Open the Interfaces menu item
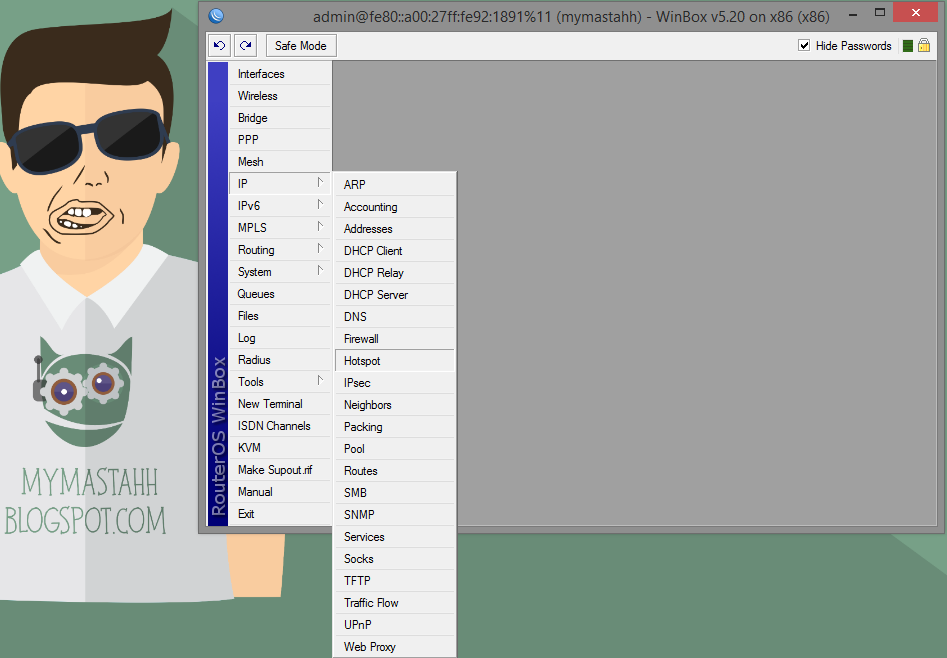Image resolution: width=947 pixels, height=658 pixels. [280, 74]
